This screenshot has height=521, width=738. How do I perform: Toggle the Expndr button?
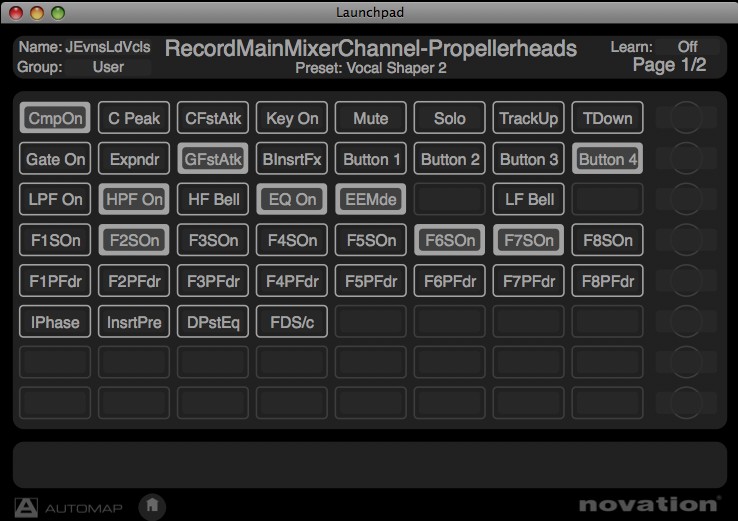[x=134, y=159]
